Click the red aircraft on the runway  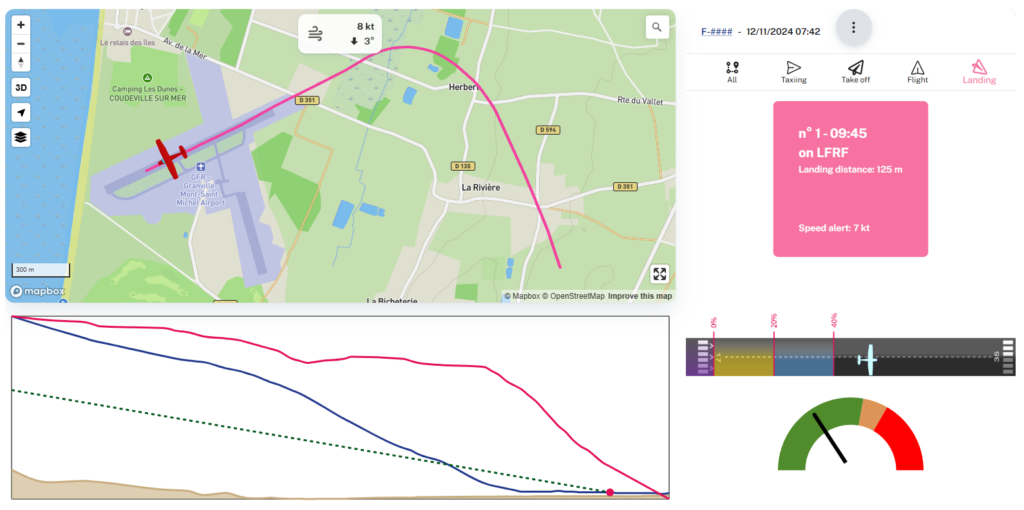point(171,158)
